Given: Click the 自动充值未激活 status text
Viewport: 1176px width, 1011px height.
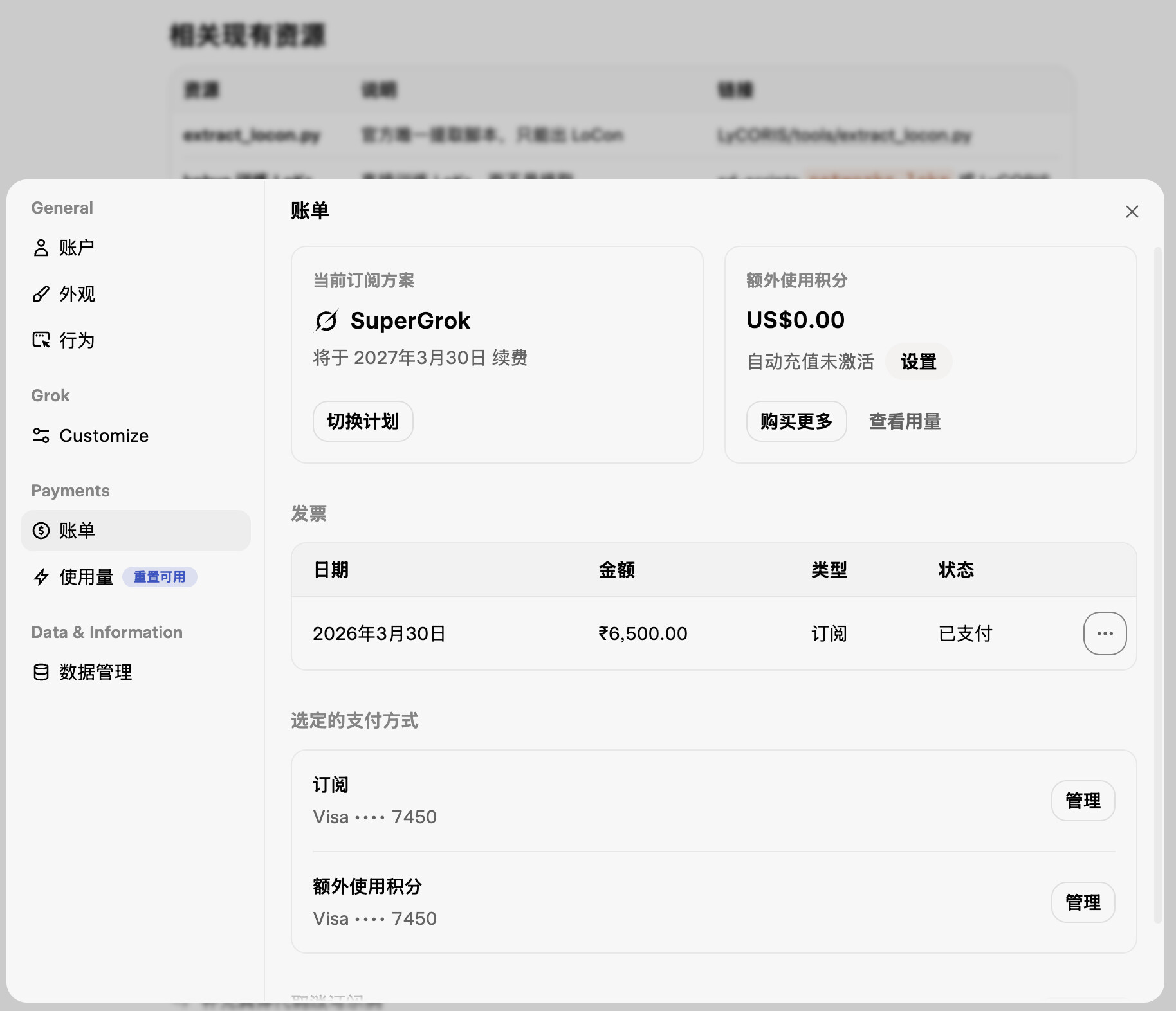Looking at the screenshot, I should (811, 361).
